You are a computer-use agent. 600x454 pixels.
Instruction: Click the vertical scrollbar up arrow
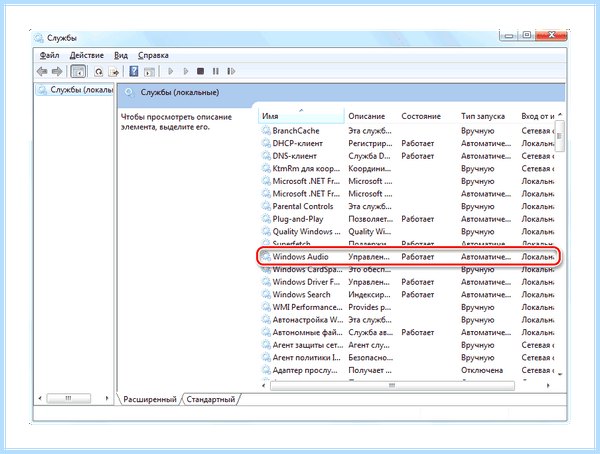tap(560, 114)
